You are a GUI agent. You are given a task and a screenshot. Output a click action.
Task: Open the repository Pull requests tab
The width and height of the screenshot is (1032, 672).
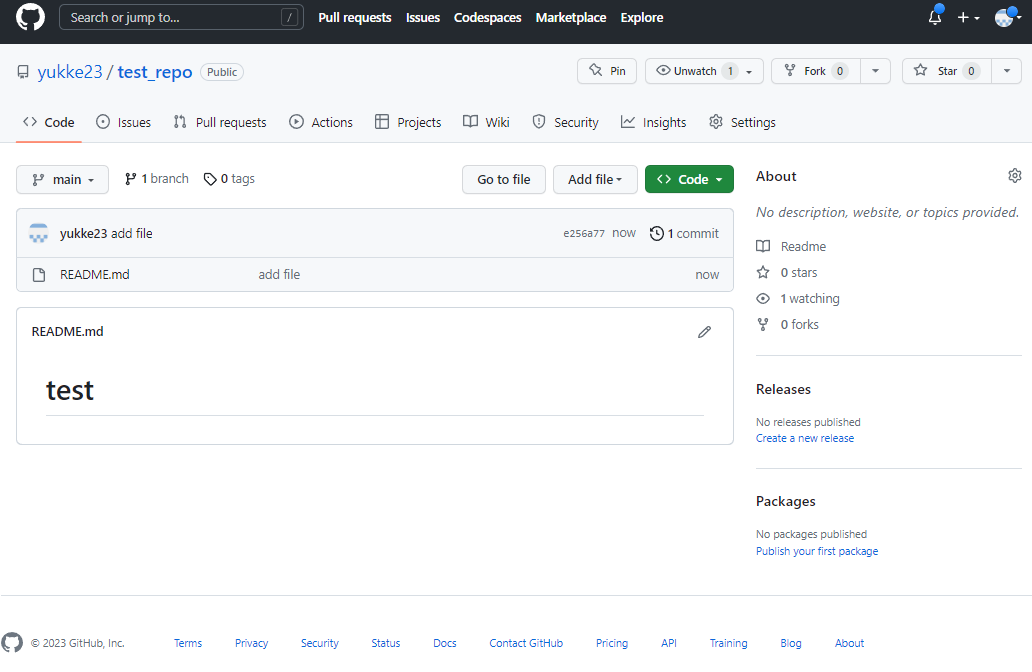(x=220, y=122)
